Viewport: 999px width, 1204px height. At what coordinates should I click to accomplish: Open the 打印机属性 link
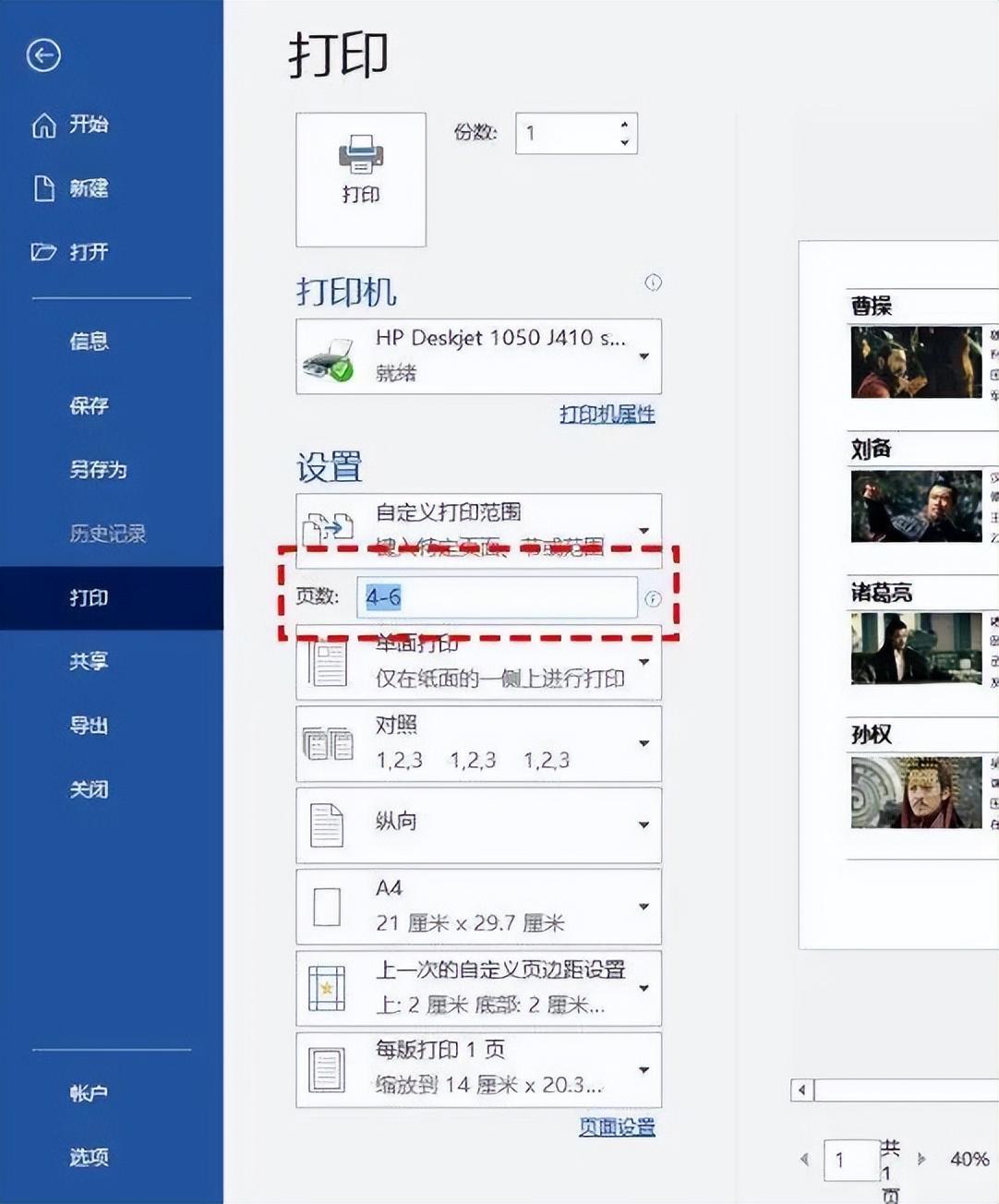coord(607,414)
